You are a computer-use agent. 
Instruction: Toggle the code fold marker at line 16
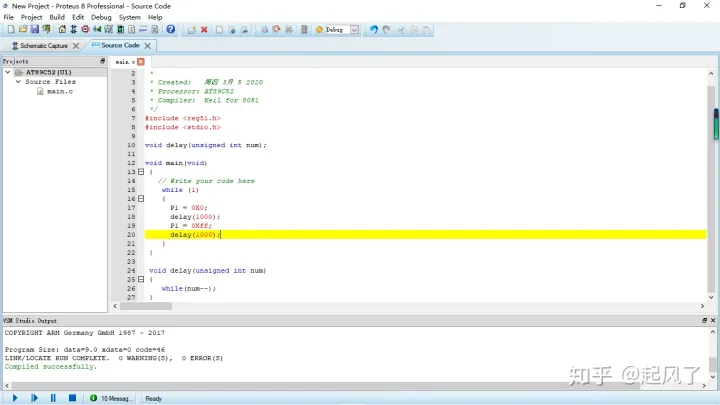[141, 199]
